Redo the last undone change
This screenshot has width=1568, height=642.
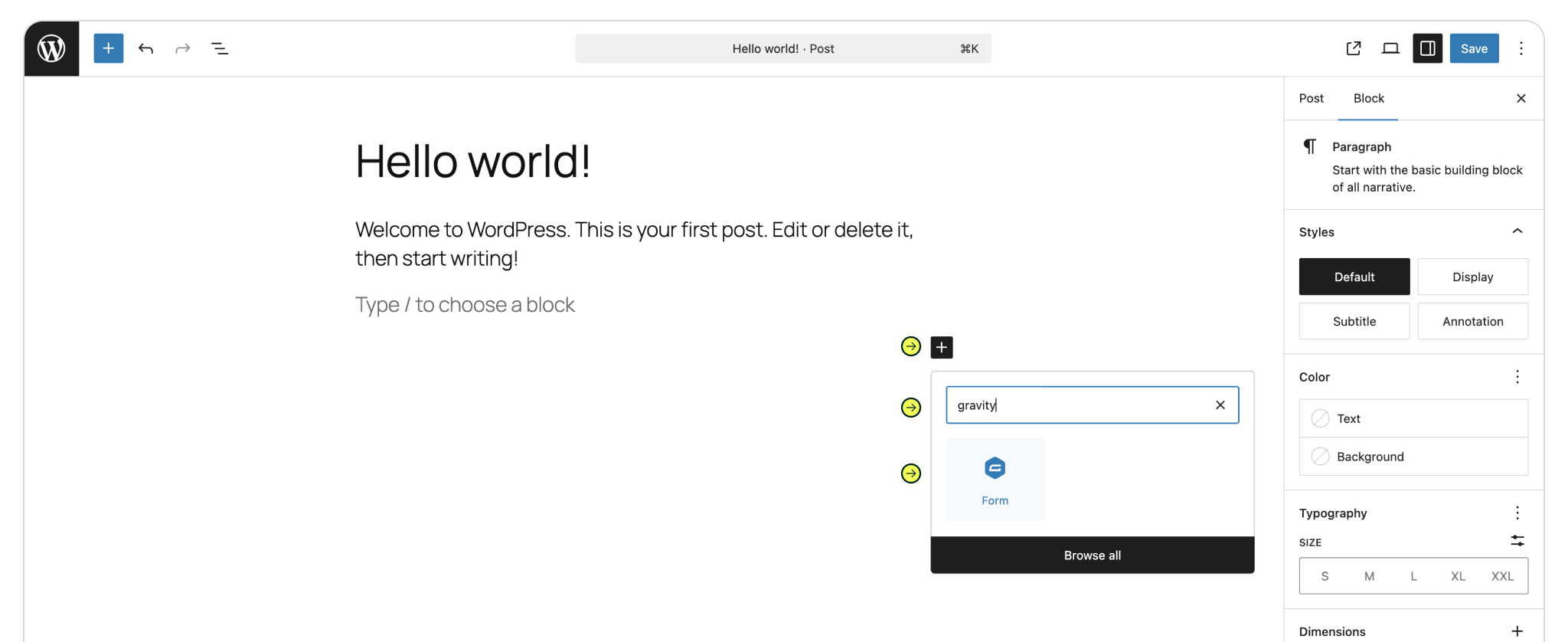182,48
